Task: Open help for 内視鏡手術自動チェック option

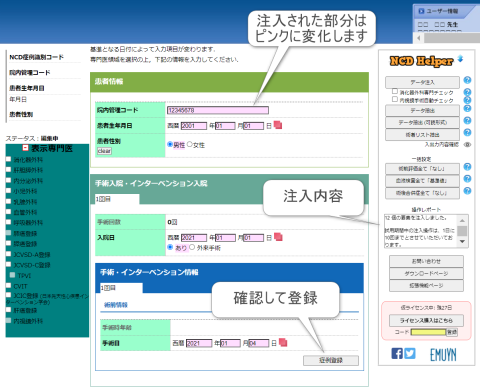Action: coord(467,100)
